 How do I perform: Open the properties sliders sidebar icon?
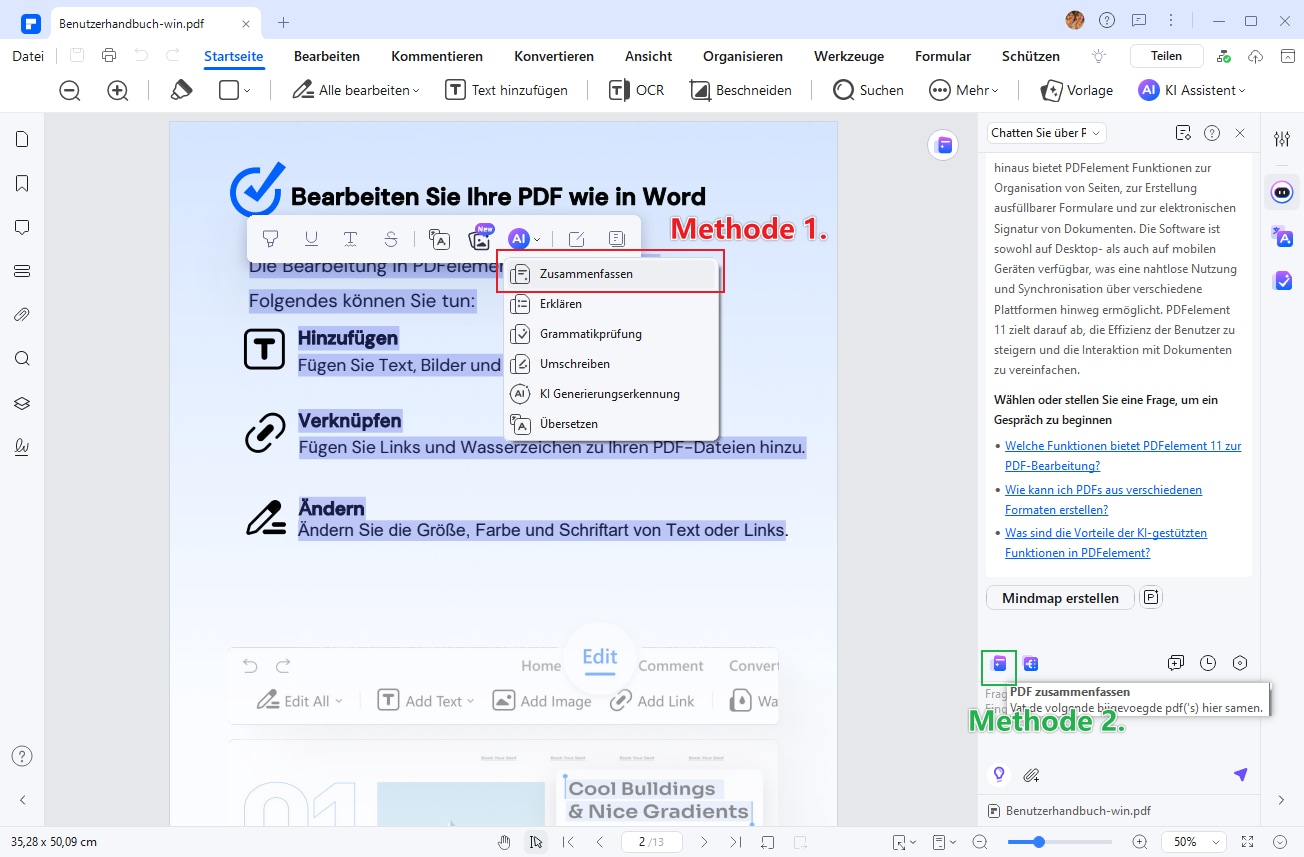pyautogui.click(x=1282, y=139)
